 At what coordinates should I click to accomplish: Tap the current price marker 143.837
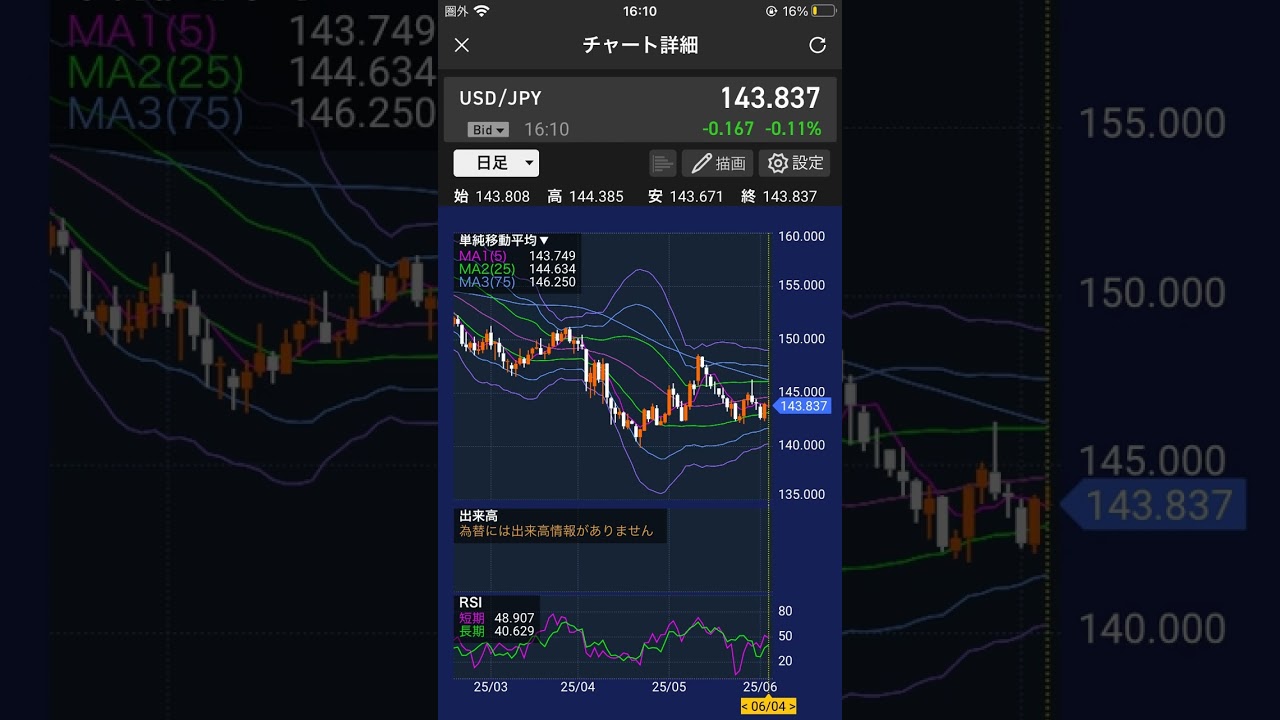pos(803,406)
